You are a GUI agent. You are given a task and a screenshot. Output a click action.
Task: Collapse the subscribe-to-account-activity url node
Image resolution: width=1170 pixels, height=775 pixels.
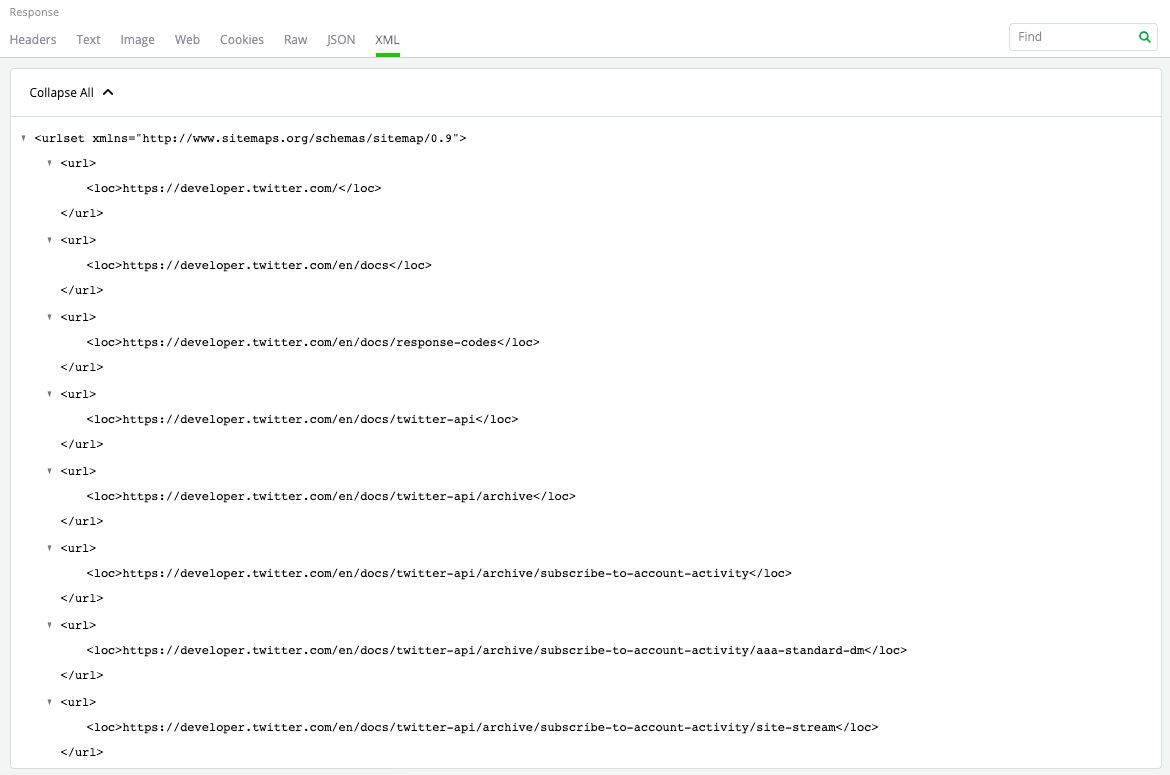pyautogui.click(x=50, y=548)
